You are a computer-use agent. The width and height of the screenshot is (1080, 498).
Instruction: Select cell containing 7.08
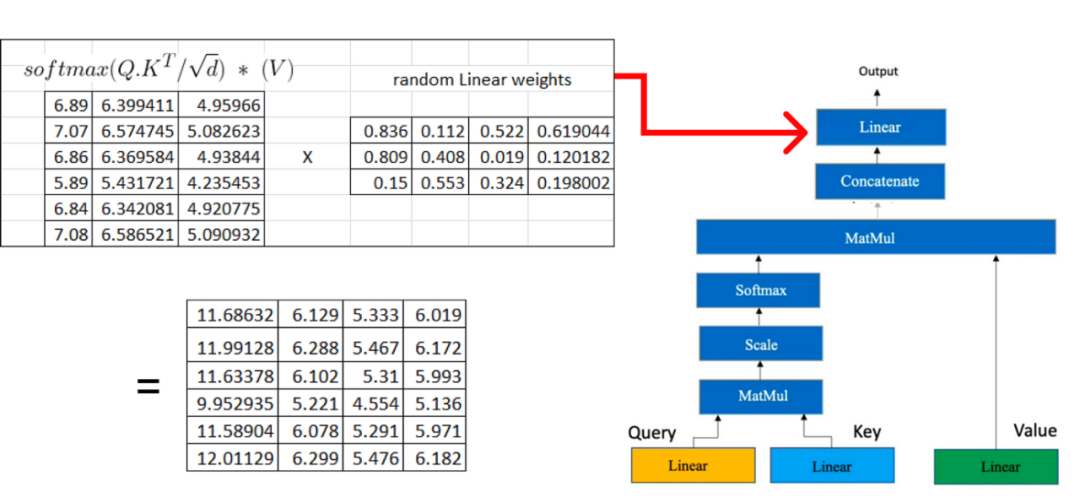pyautogui.click(x=68, y=235)
